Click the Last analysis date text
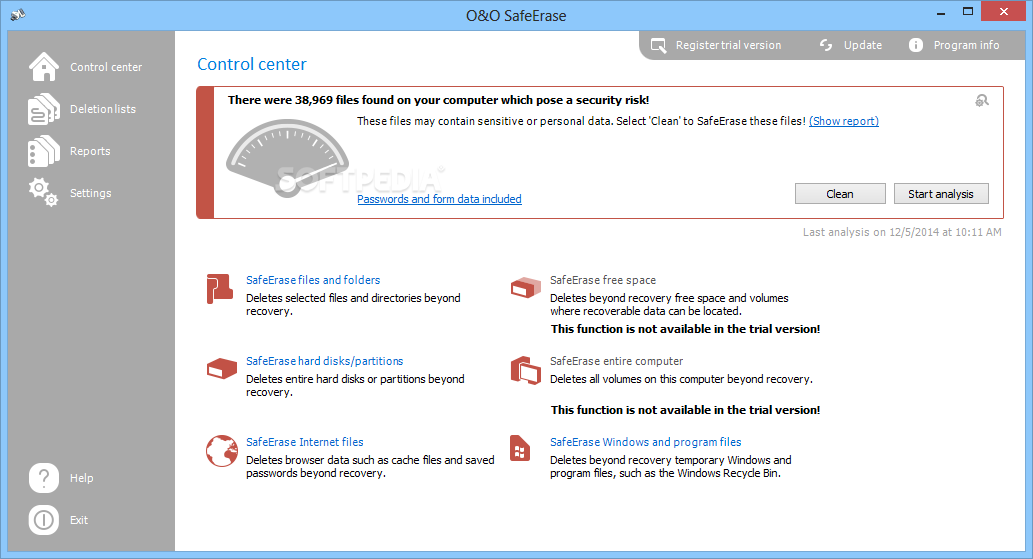 tap(902, 232)
